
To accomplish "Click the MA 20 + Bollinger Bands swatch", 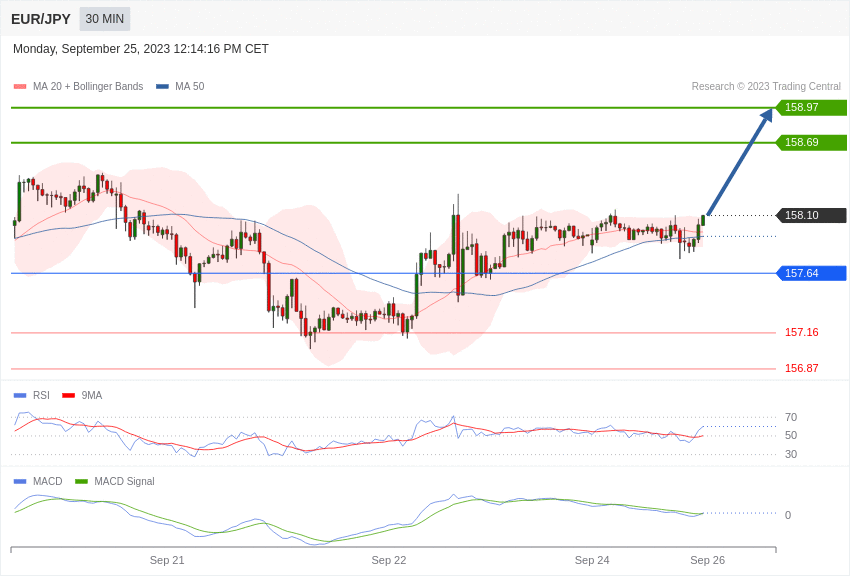I will (20, 87).
